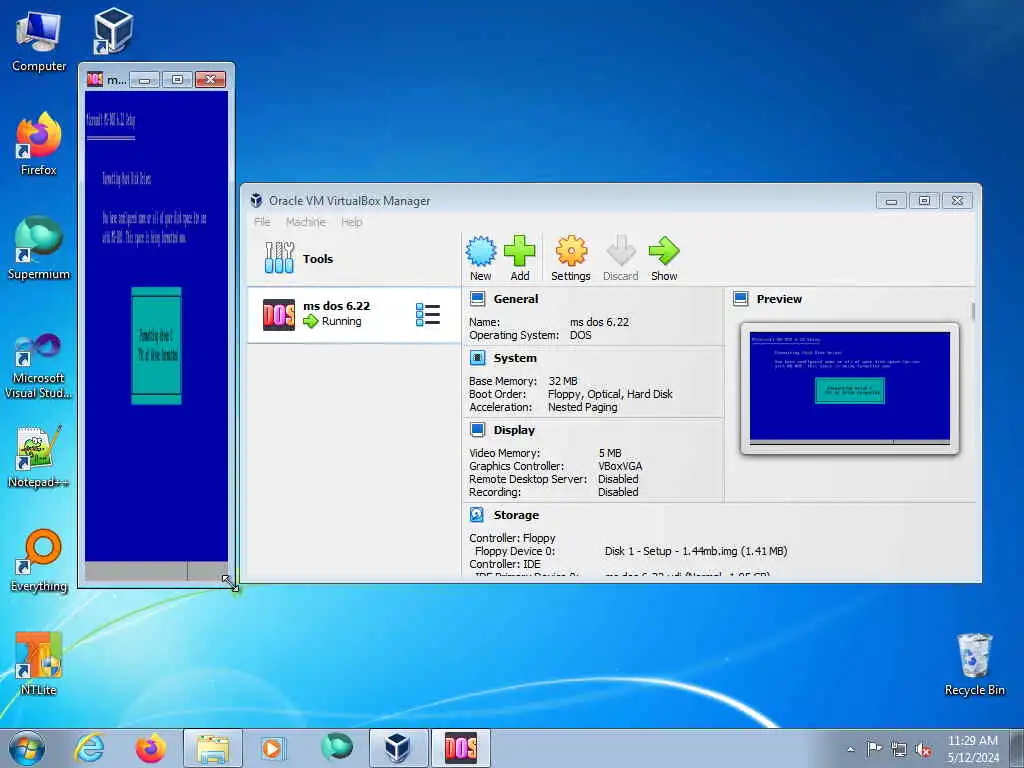Click the Discard toolbar arrow
Screen dimensions: 1024x768
pos(620,251)
